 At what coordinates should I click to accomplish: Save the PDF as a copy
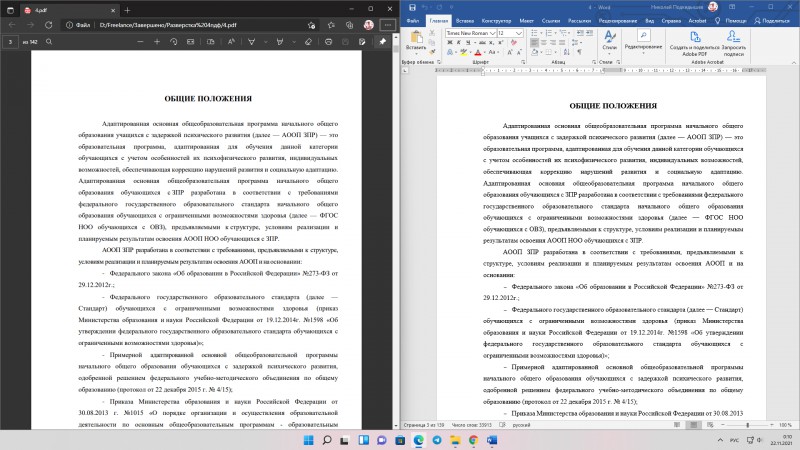coord(362,42)
